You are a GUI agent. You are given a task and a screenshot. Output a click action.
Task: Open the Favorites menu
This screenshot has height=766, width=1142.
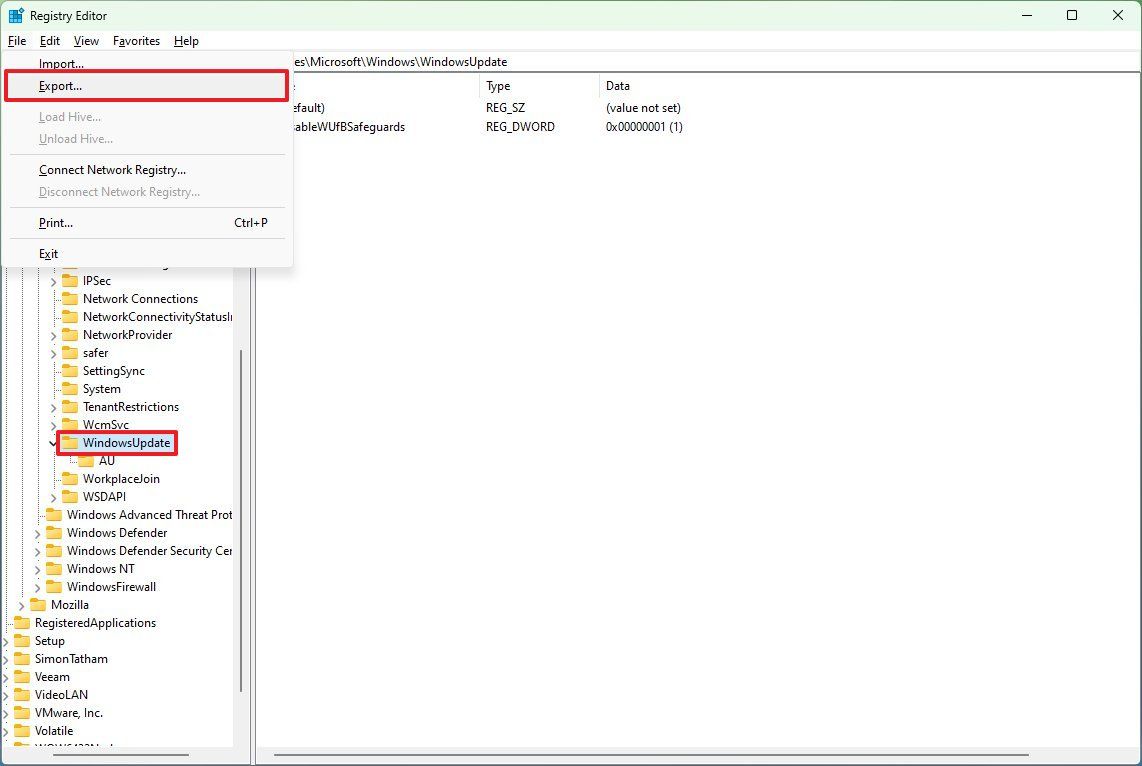[x=136, y=41]
